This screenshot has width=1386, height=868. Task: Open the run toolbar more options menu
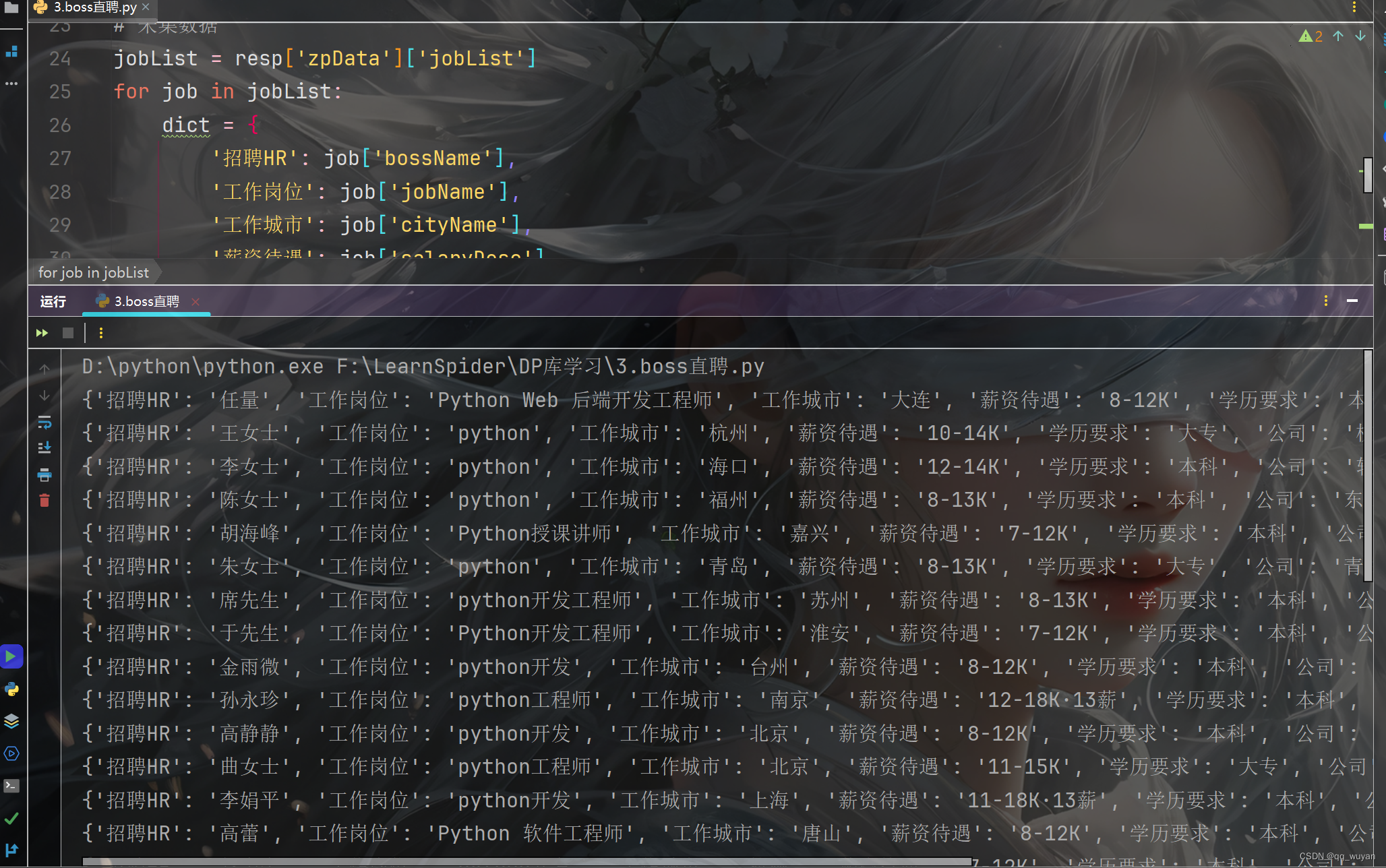coord(101,333)
